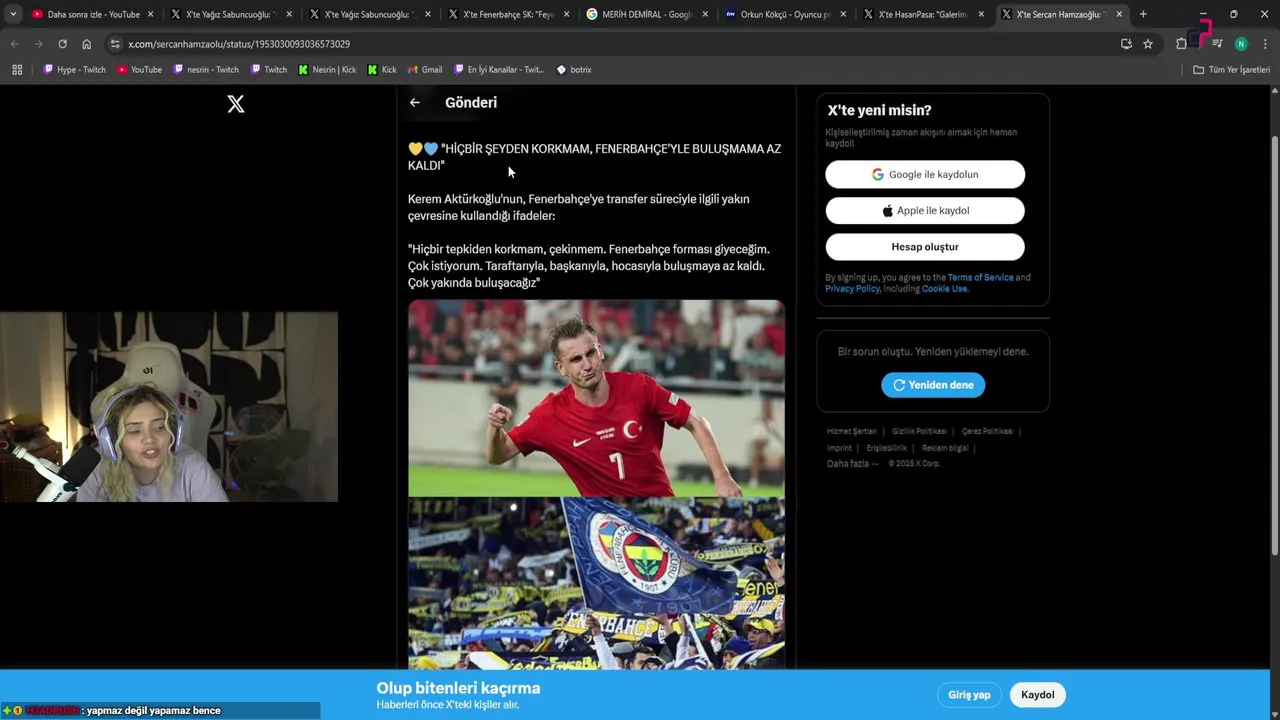Open the Chrome extensions menu
1280x720 pixels.
tap(1181, 44)
